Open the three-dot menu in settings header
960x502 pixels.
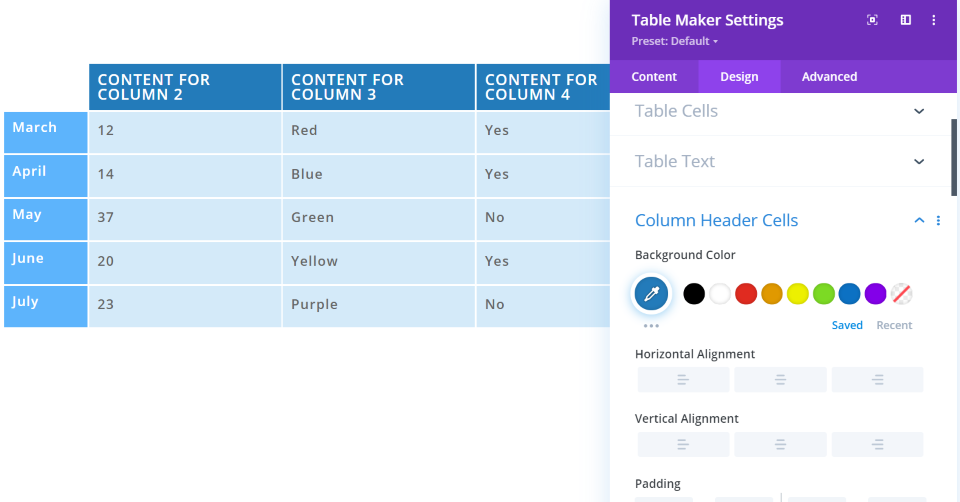pos(934,20)
